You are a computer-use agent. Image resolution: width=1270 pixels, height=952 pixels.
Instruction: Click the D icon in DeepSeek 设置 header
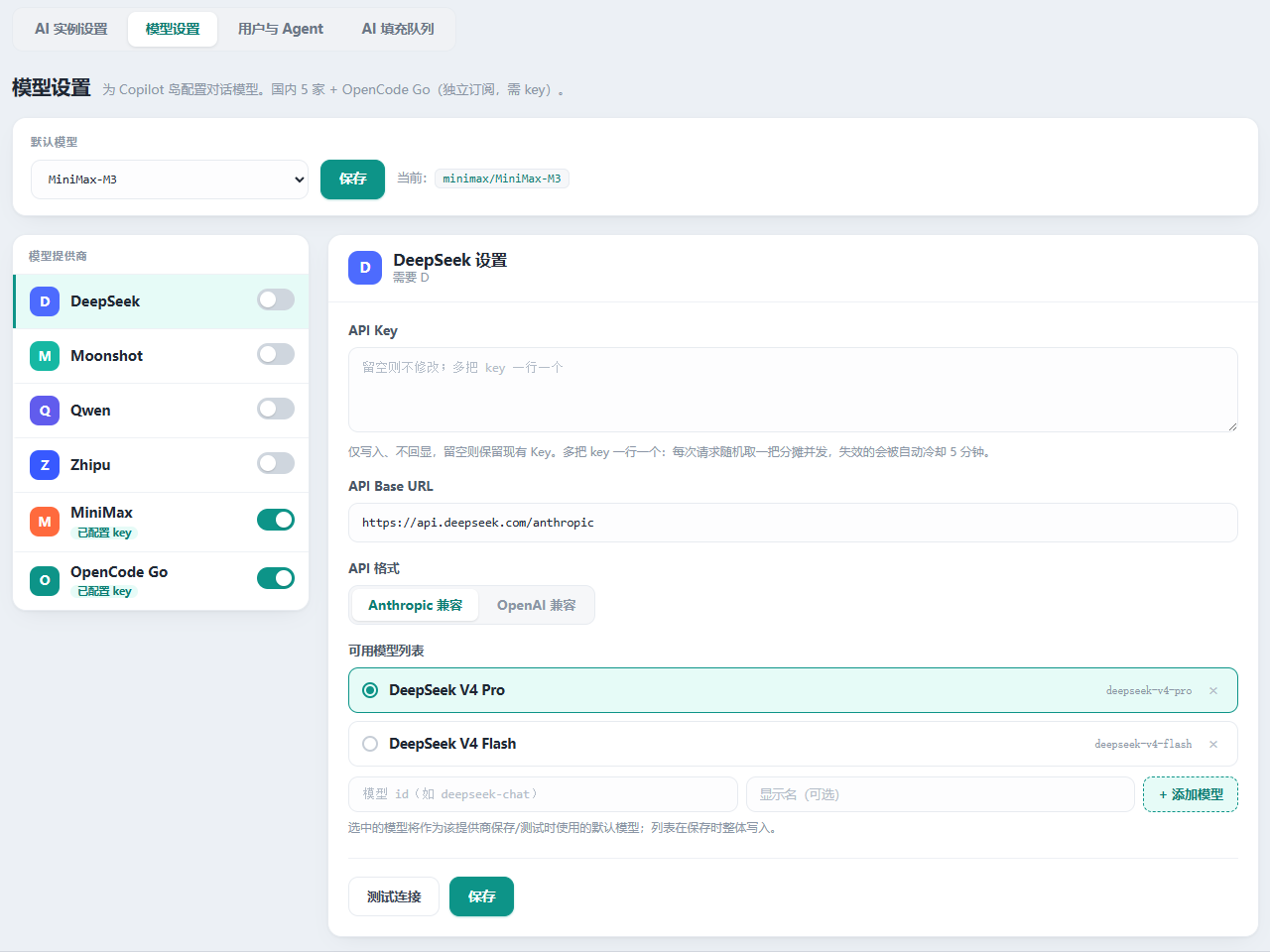(365, 268)
